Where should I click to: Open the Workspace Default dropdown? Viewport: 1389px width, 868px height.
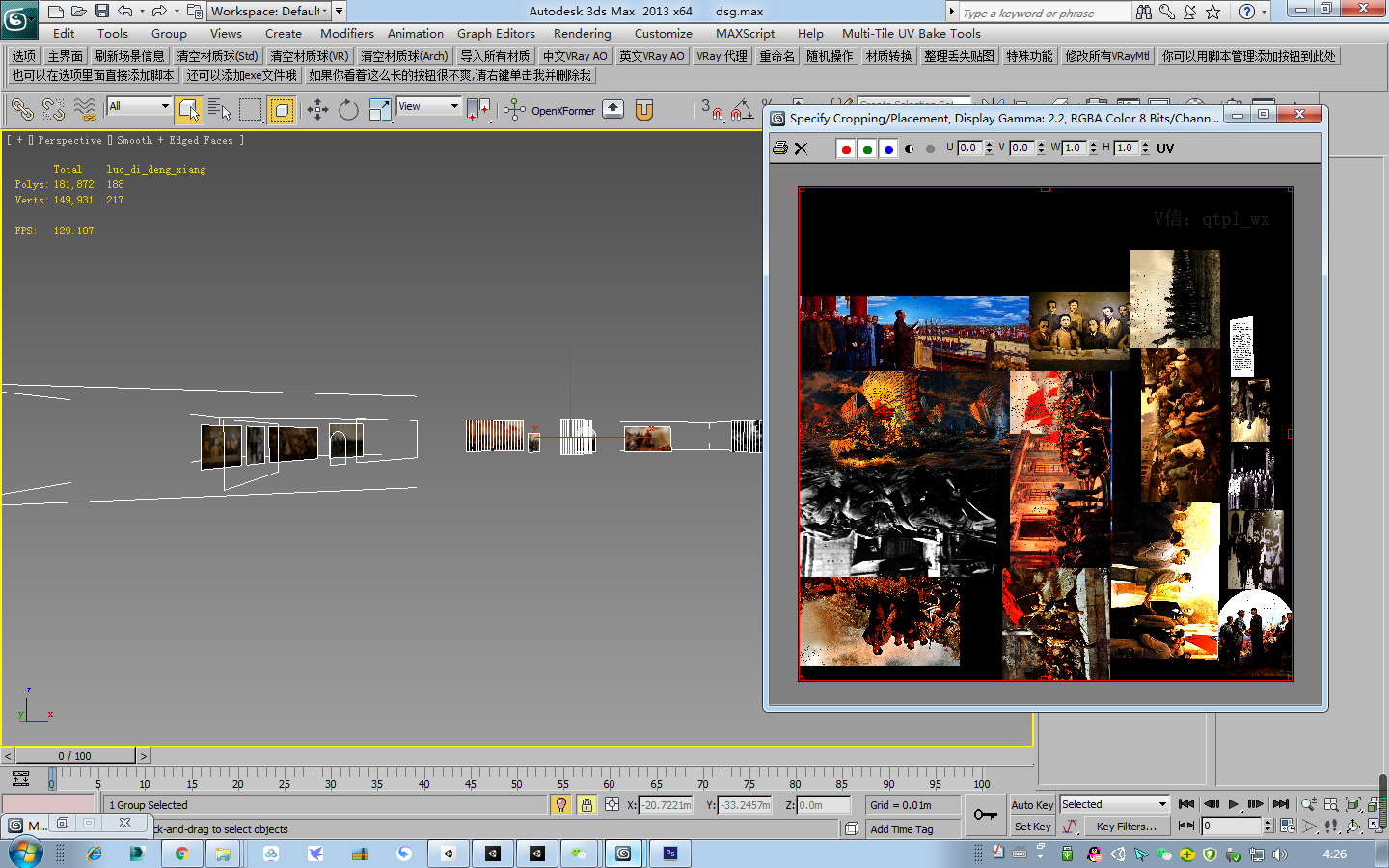click(x=270, y=11)
